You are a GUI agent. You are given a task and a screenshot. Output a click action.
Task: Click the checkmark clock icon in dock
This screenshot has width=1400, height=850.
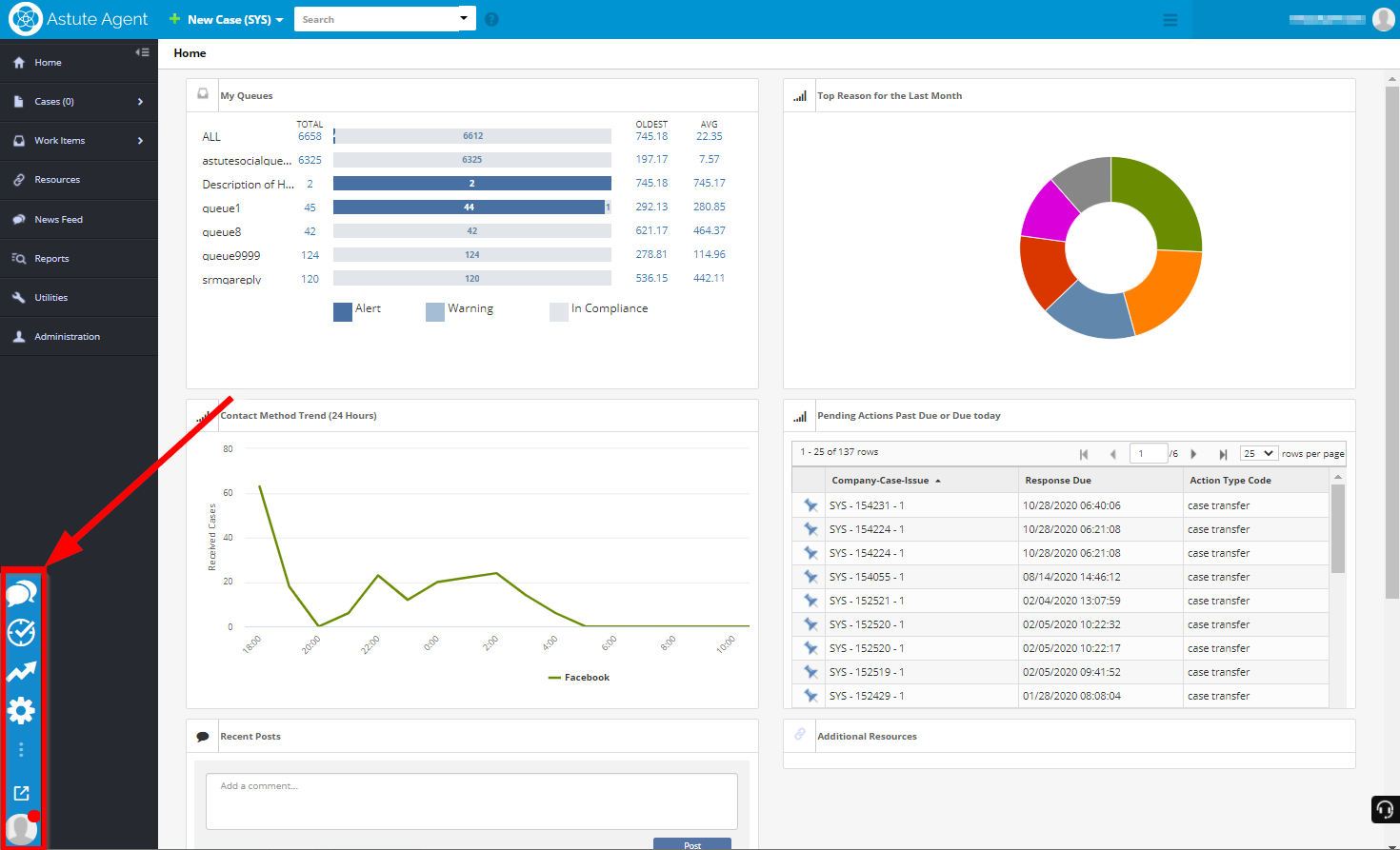click(x=21, y=633)
